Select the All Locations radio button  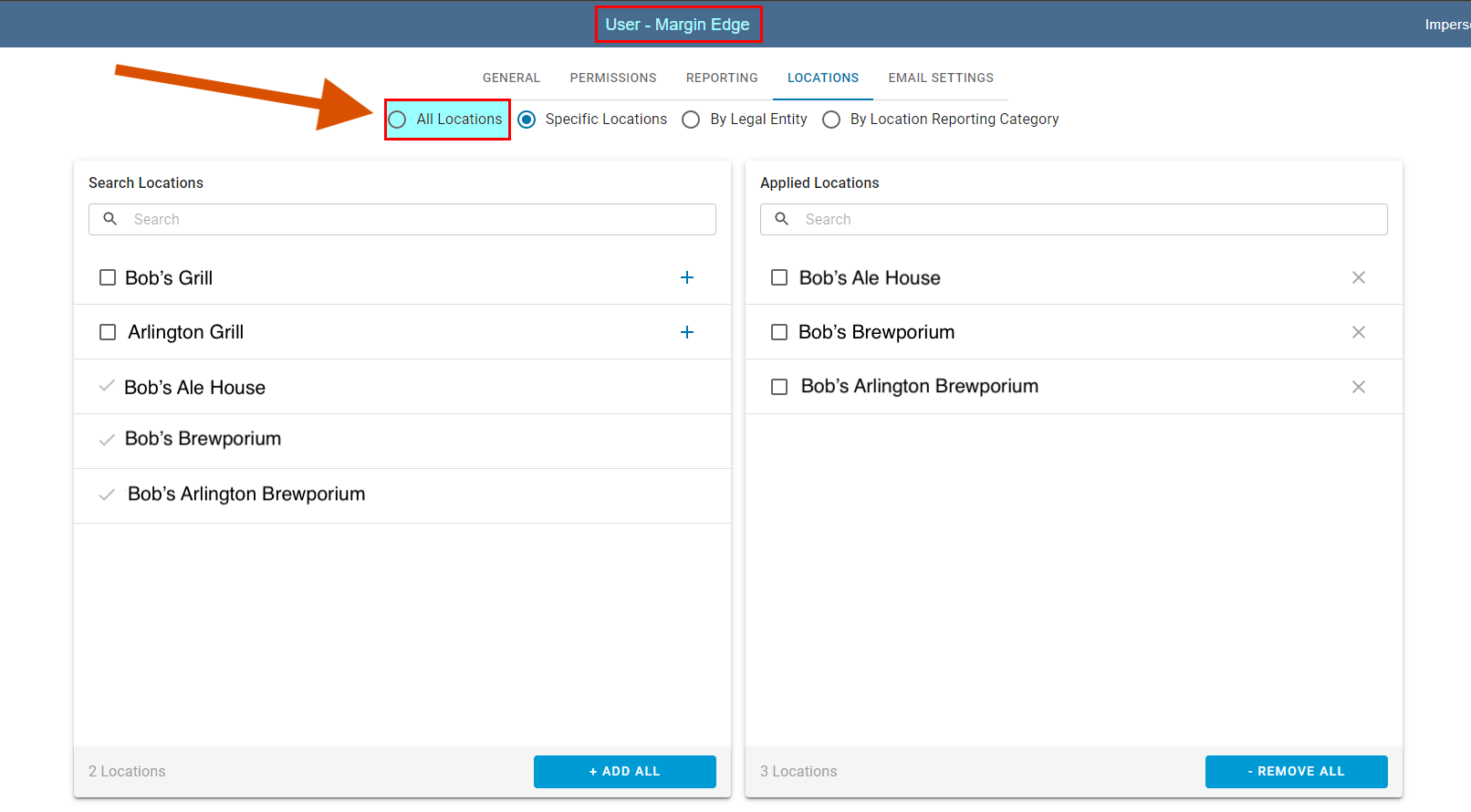tap(398, 120)
